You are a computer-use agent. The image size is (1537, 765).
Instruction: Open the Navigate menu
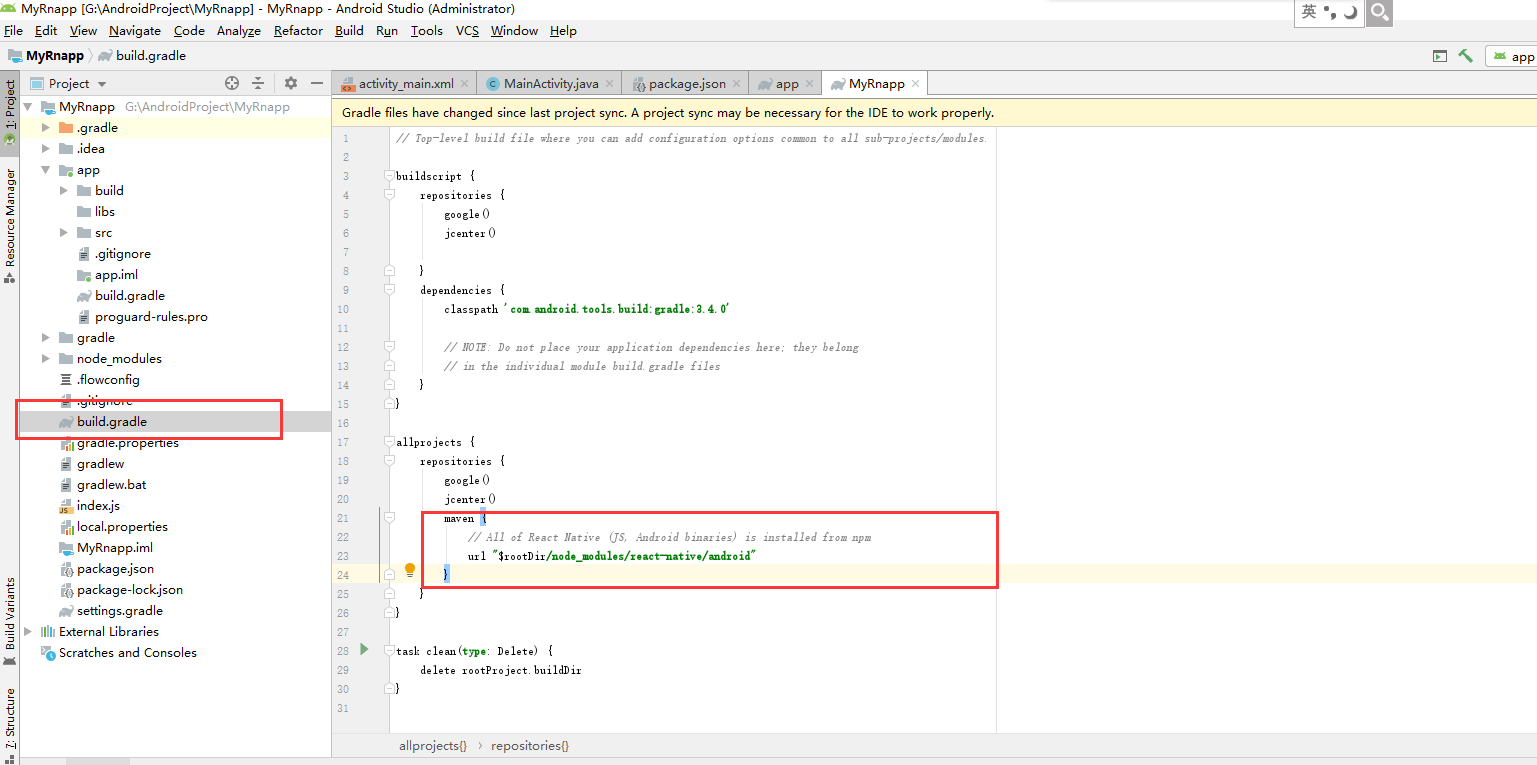coord(135,31)
